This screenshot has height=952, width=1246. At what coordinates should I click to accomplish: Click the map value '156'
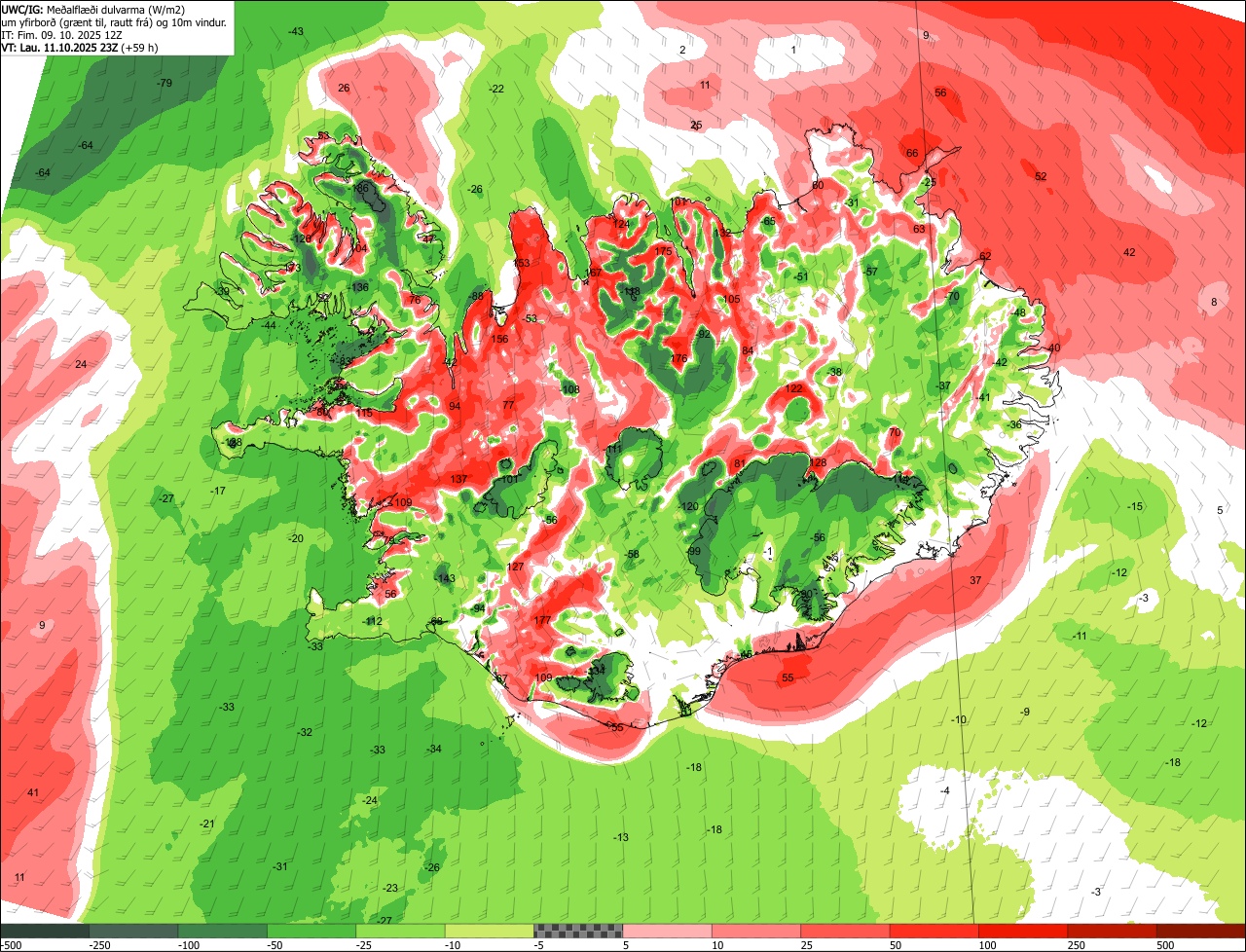[x=500, y=339]
